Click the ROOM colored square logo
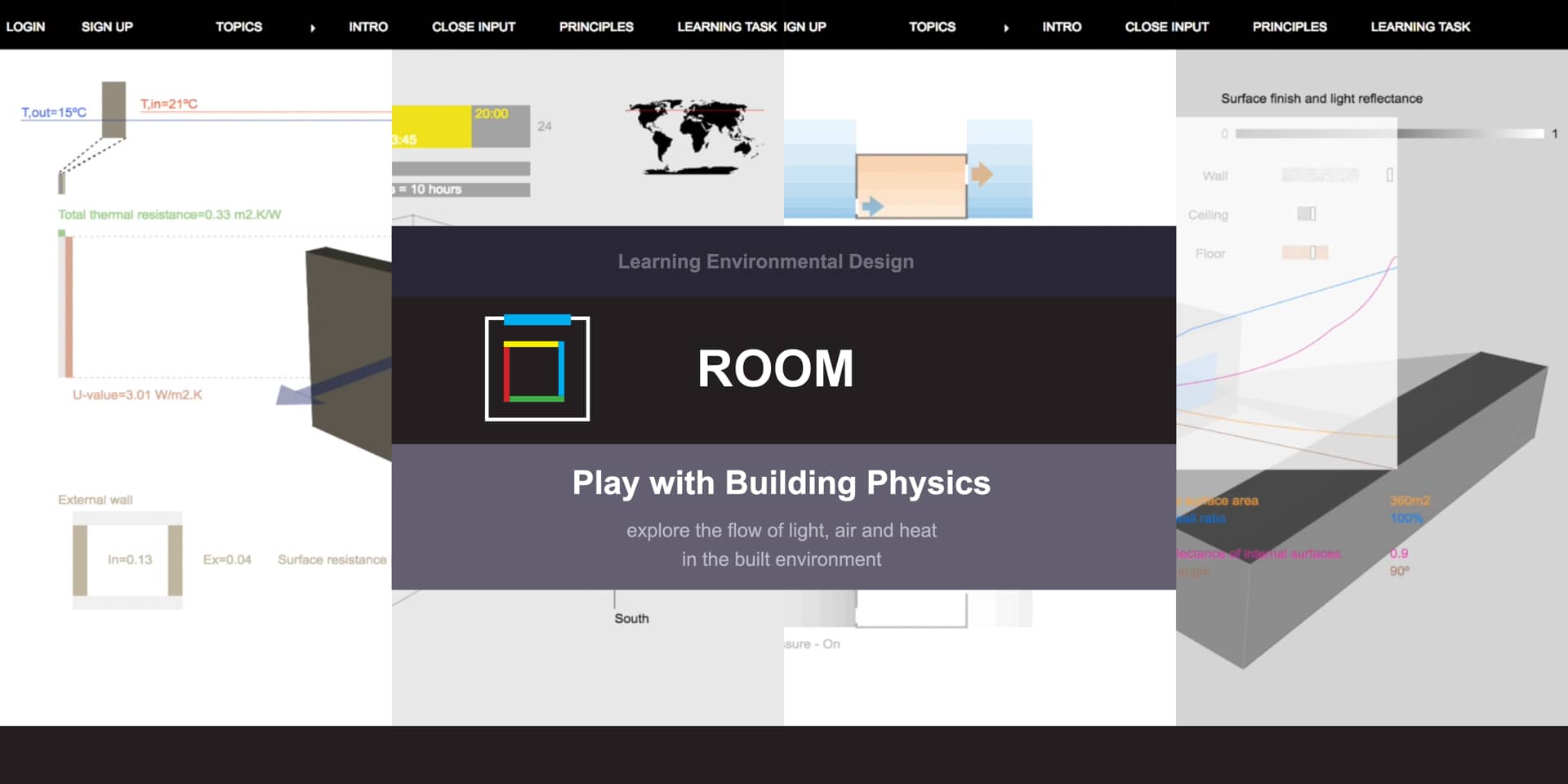Screen dimensions: 1568x784 [x=537, y=368]
